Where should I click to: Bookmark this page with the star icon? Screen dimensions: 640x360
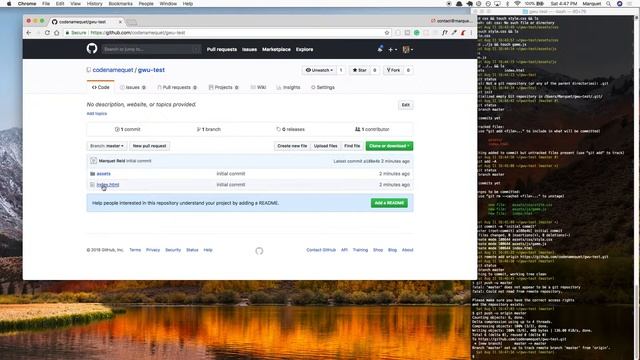[x=387, y=33]
